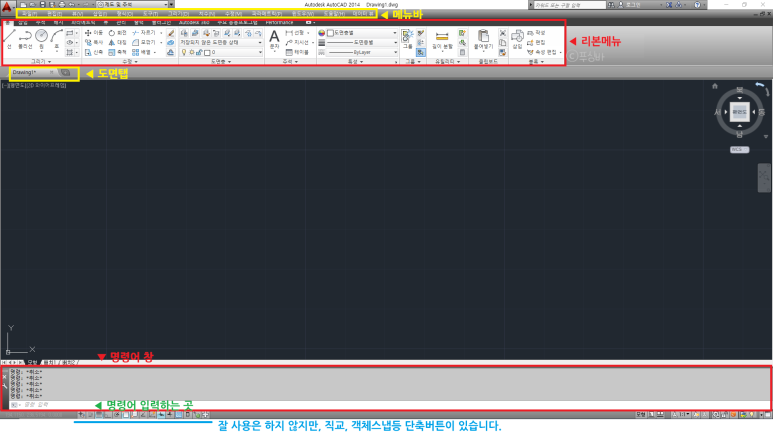Viewport: 773px width, 434px height.
Task: Choose the Copy (복사) tool
Action: point(94,42)
